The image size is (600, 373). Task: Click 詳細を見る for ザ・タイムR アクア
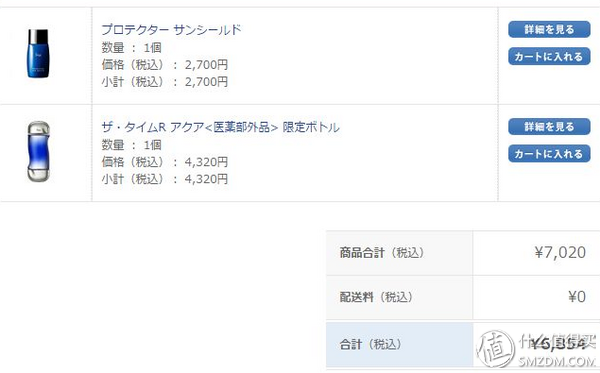tap(549, 127)
